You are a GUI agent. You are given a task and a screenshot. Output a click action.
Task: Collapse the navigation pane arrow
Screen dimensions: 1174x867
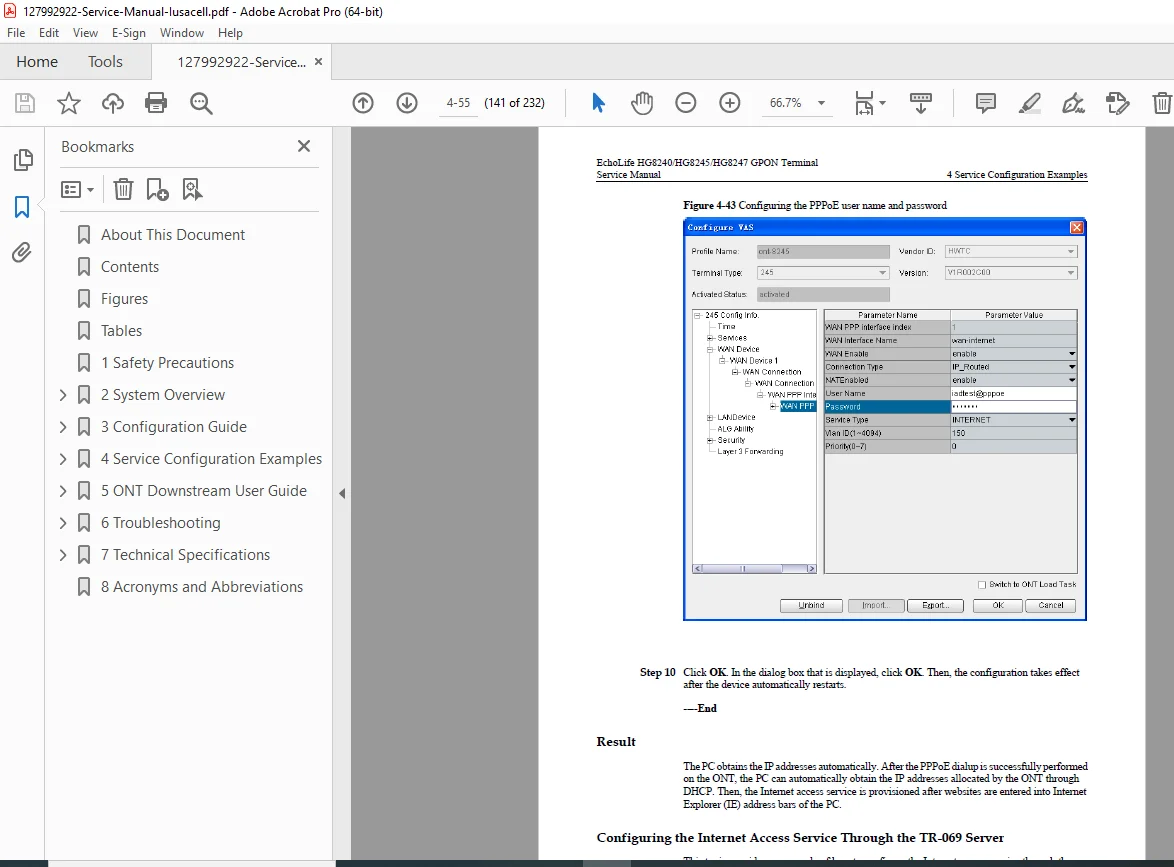342,493
